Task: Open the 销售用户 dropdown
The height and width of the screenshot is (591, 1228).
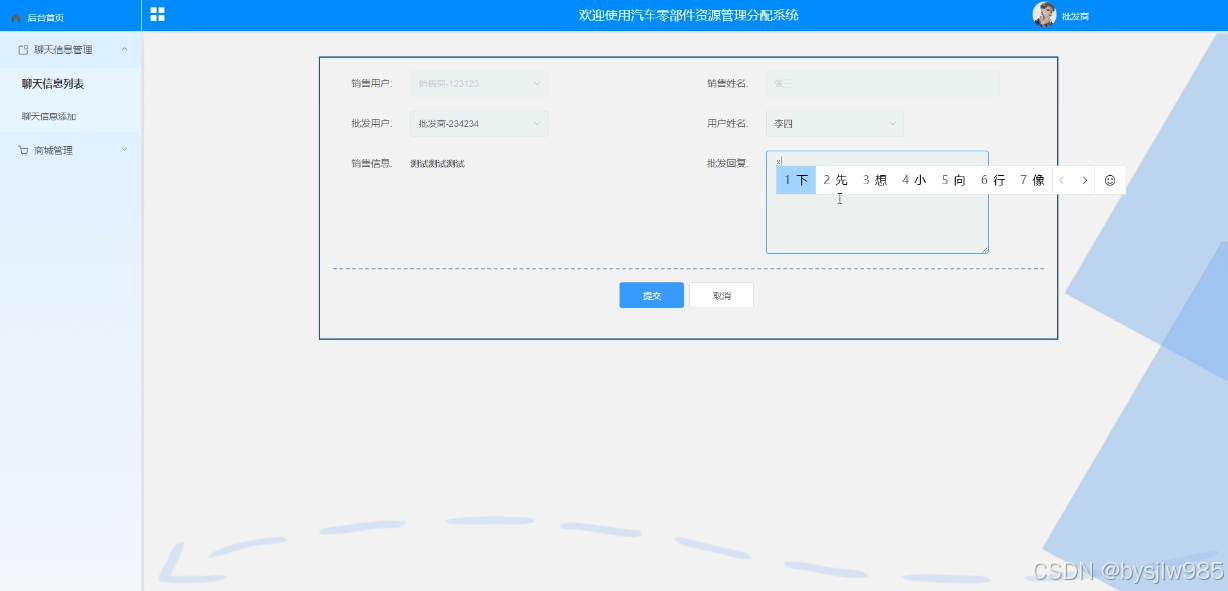Action: 479,84
